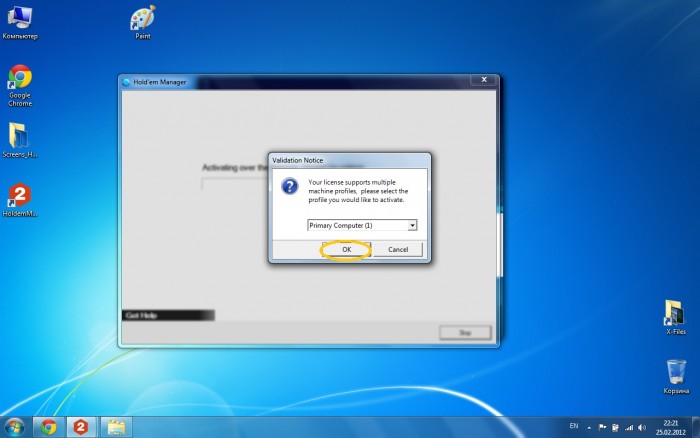Open the Primary Computer (1) profile dropdown
Screen dimensions: 700x438
click(x=412, y=225)
